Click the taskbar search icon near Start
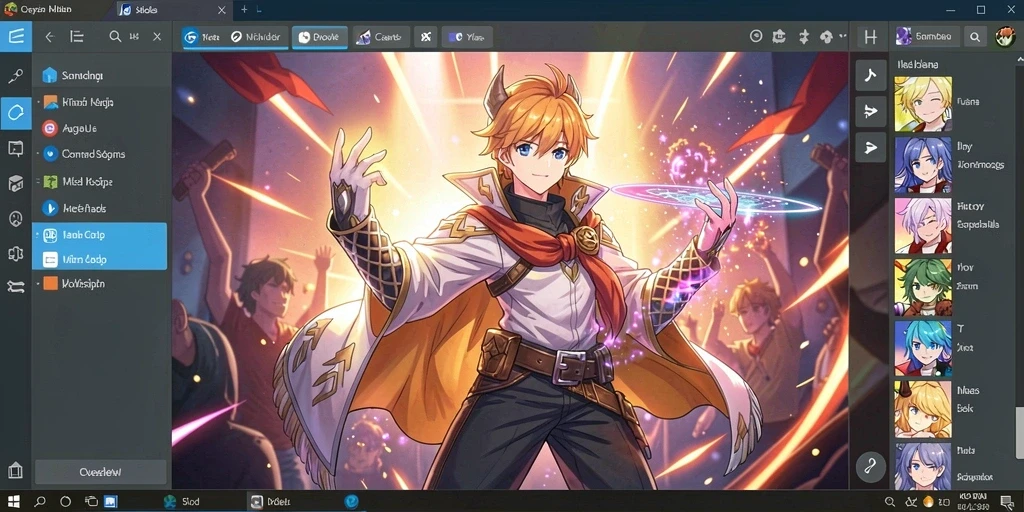Image resolution: width=1024 pixels, height=512 pixels. [x=40, y=502]
